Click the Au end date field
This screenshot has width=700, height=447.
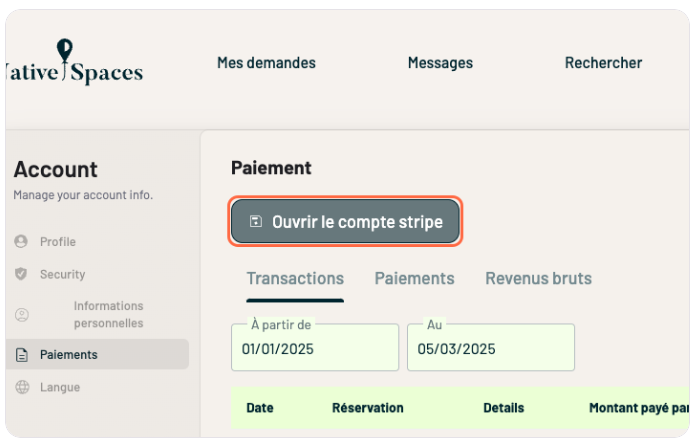pos(490,349)
